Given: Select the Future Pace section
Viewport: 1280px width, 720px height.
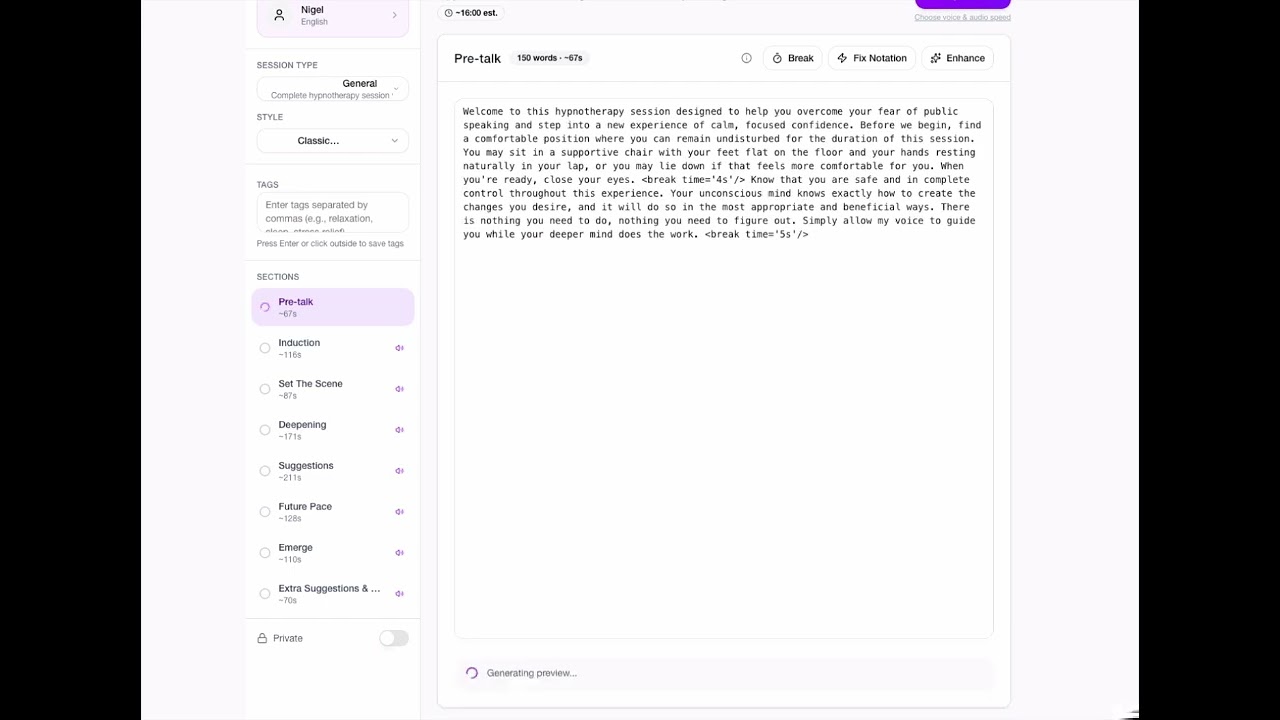Looking at the screenshot, I should [333, 512].
